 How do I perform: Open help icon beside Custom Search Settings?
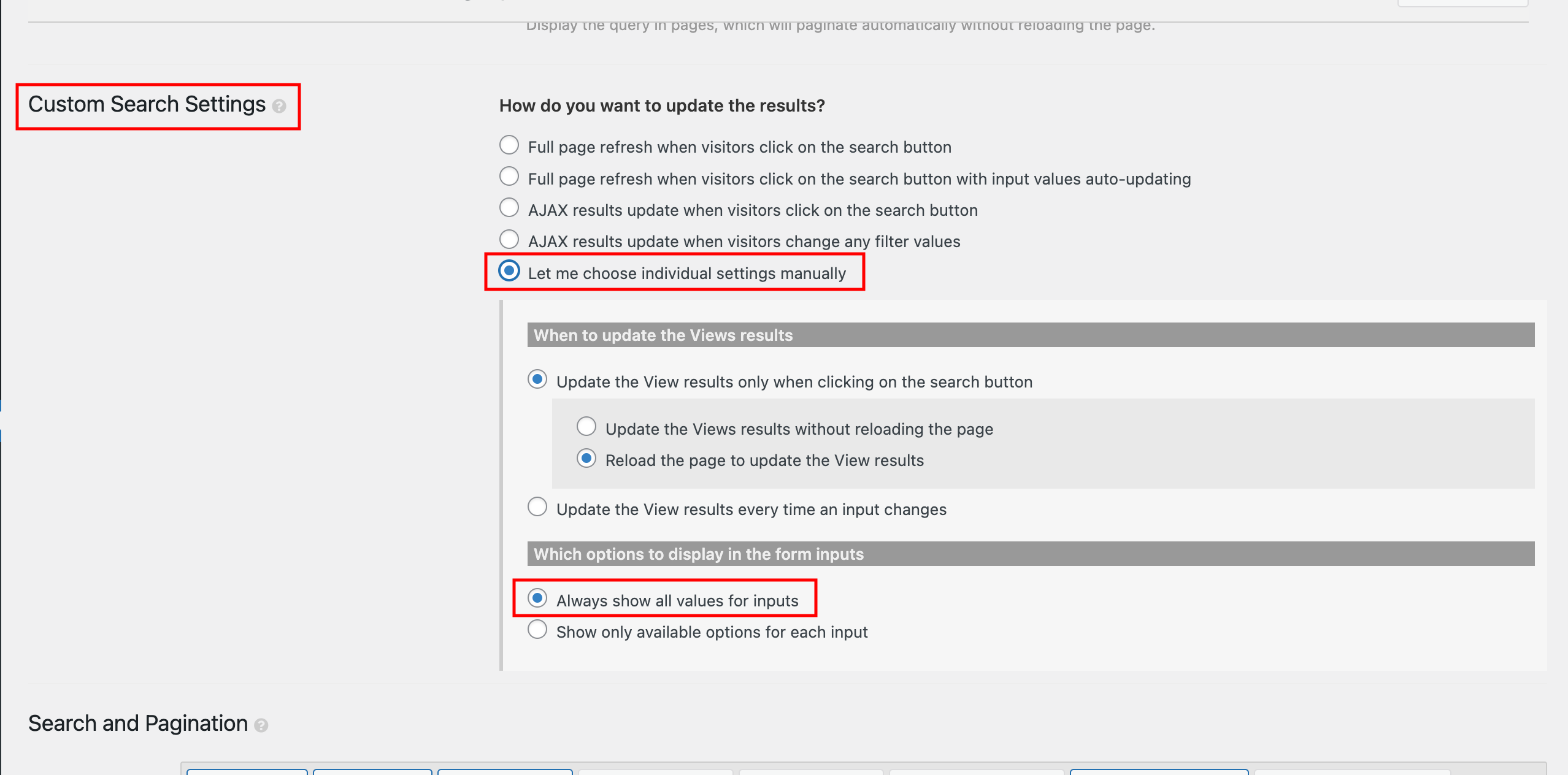pos(279,107)
